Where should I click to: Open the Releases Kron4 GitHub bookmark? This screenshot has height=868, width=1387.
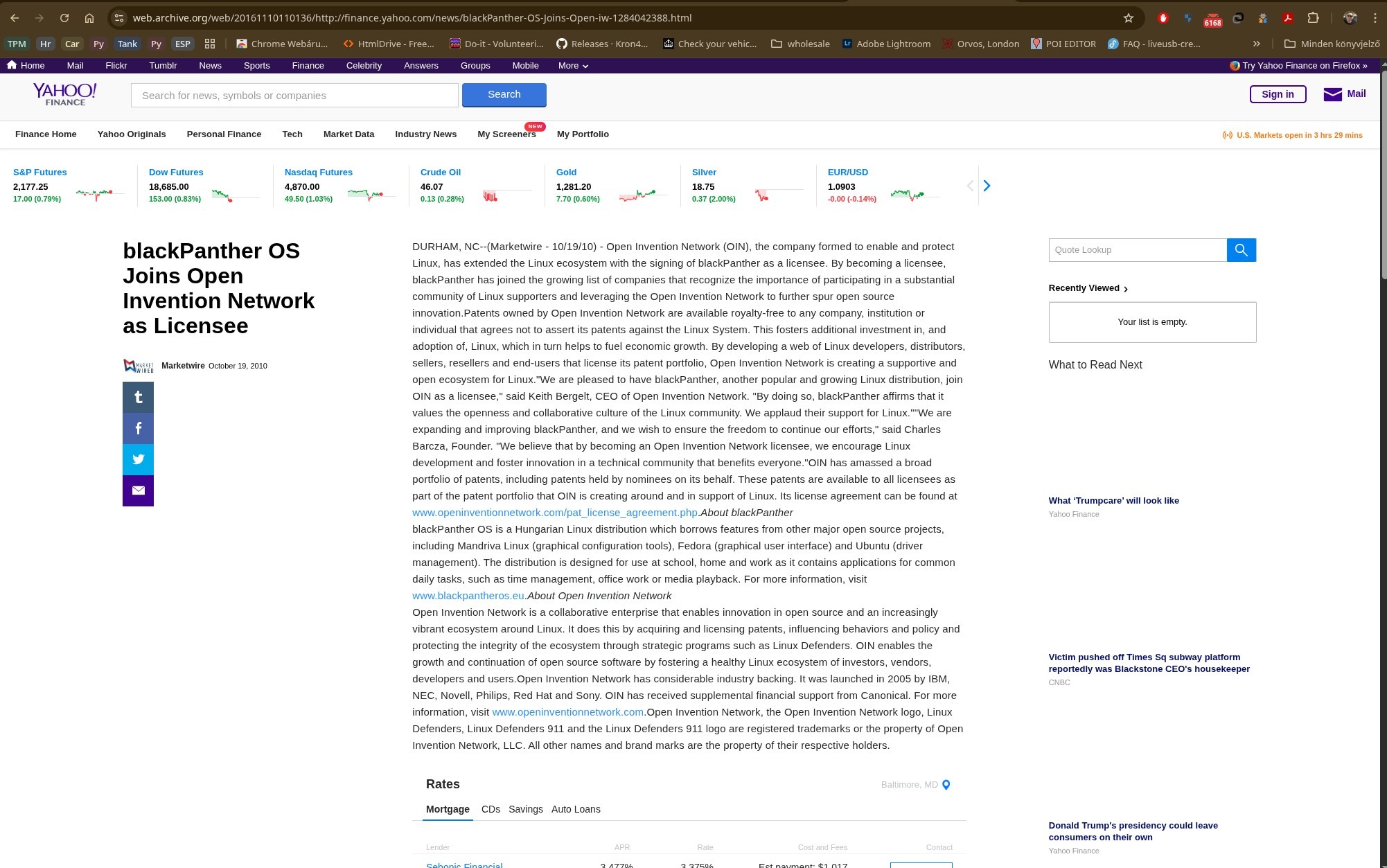coord(602,44)
